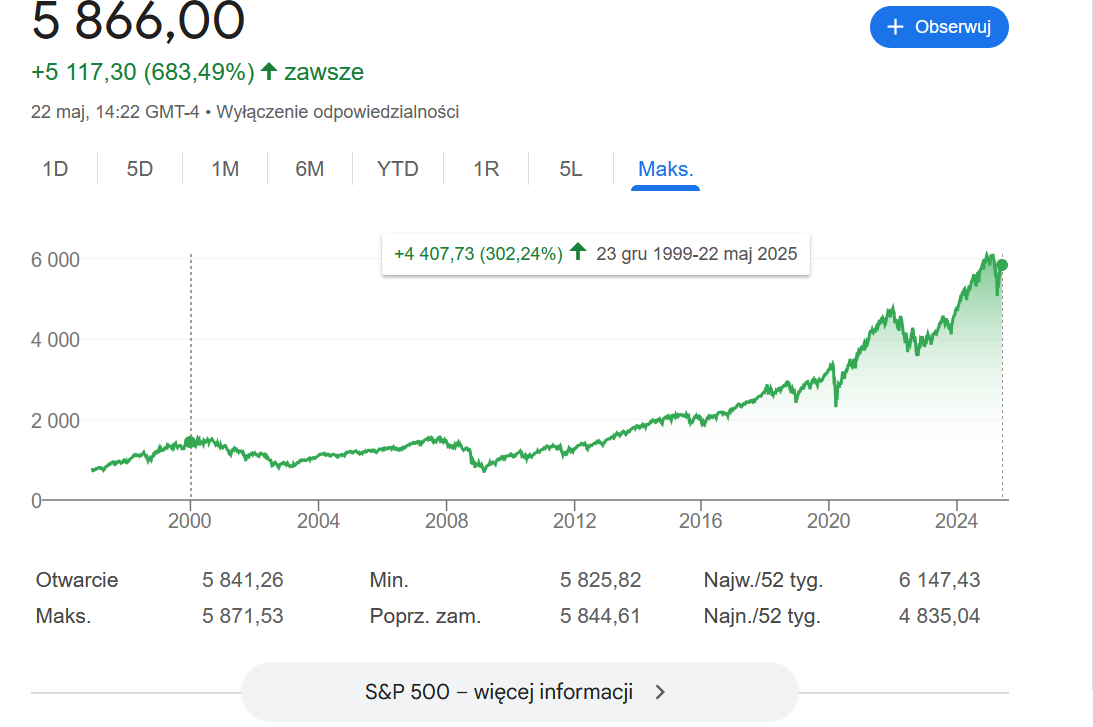Click the green arrow inside the chart tooltip
The image size is (1093, 727).
578,253
